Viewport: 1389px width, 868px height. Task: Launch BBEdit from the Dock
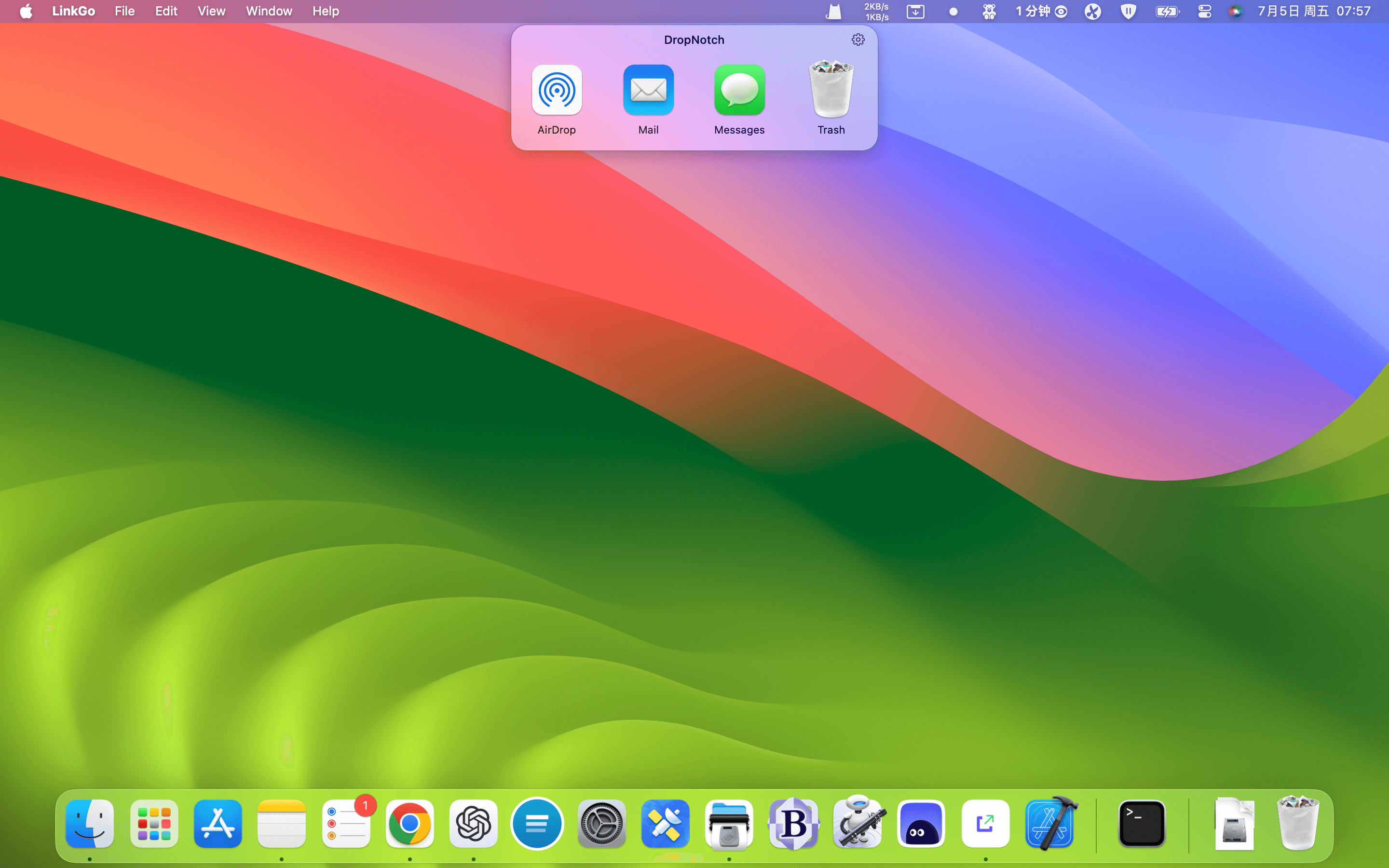coord(793,823)
